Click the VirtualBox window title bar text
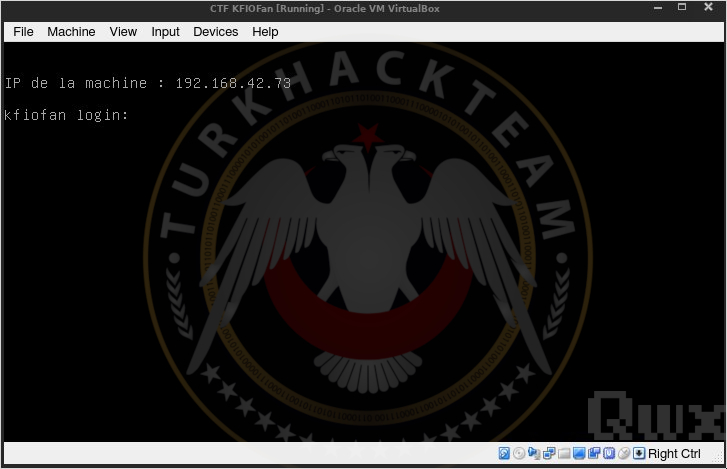The width and height of the screenshot is (727, 469). point(325,8)
